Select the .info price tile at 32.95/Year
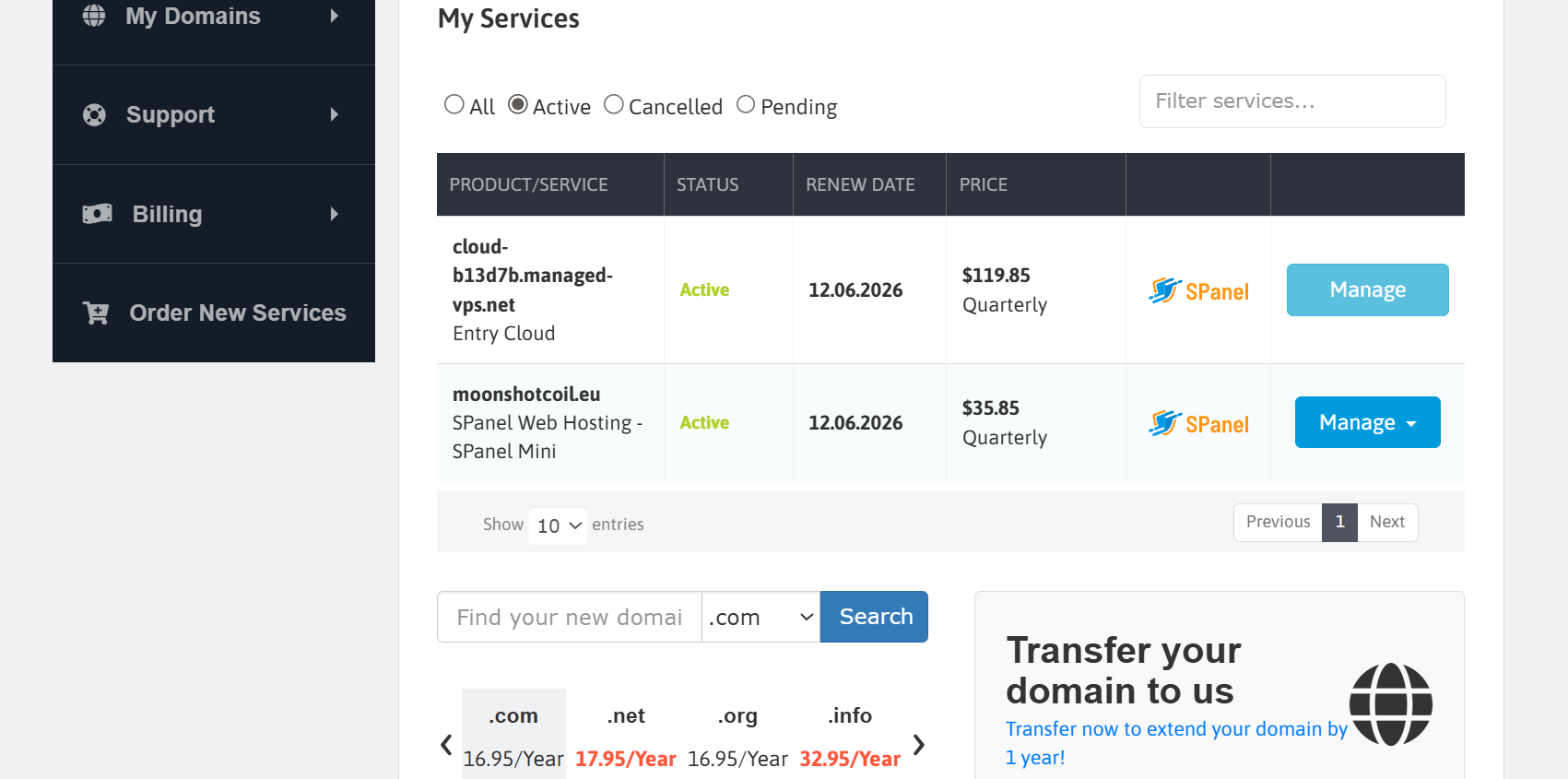This screenshot has height=779, width=1568. pos(850,735)
